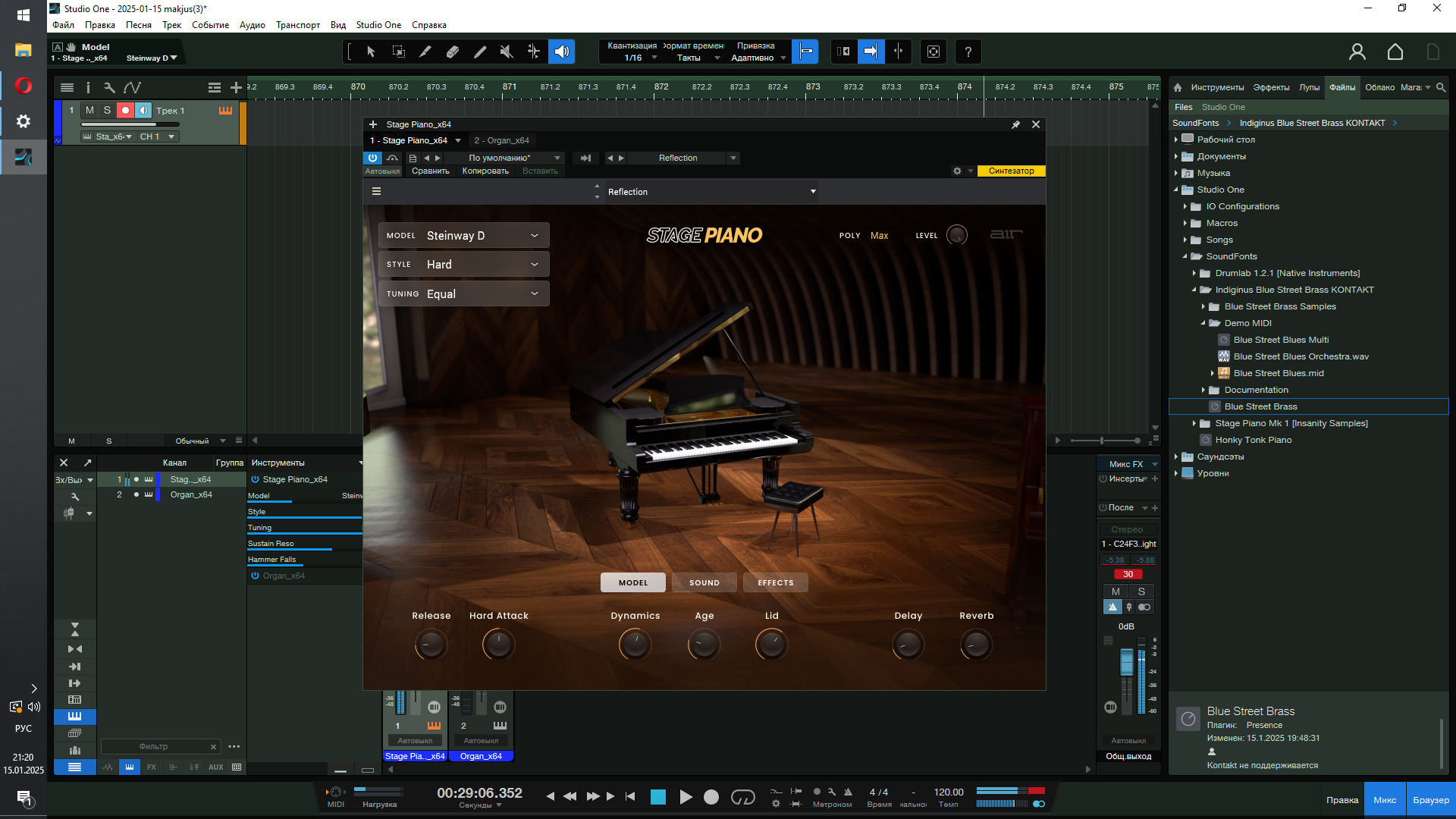
Task: Select Honky Tonk Piano preset
Action: [1253, 440]
